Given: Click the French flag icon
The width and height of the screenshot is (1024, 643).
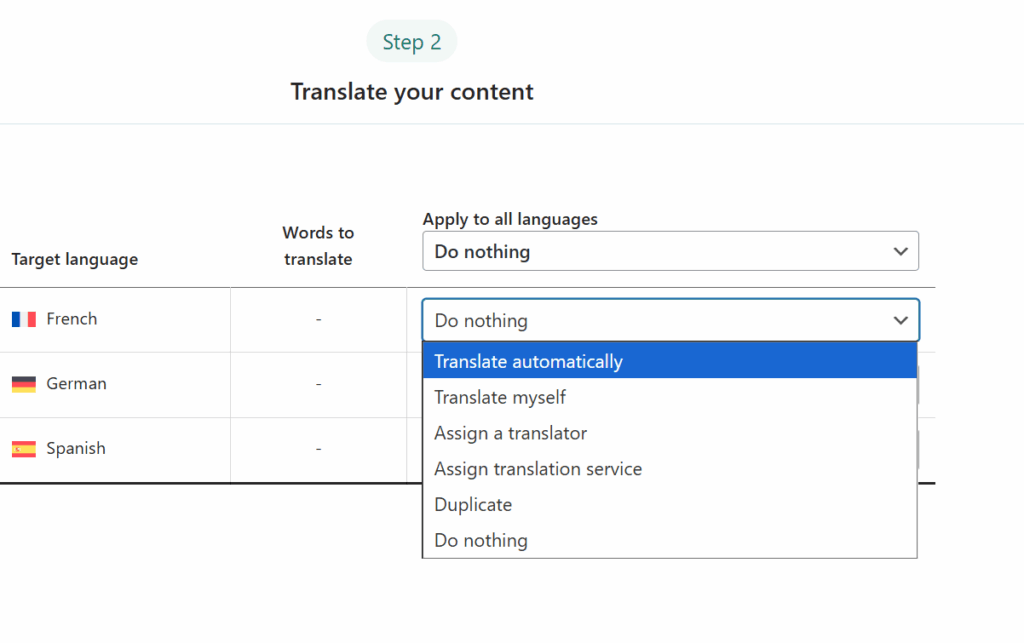Looking at the screenshot, I should (25, 318).
